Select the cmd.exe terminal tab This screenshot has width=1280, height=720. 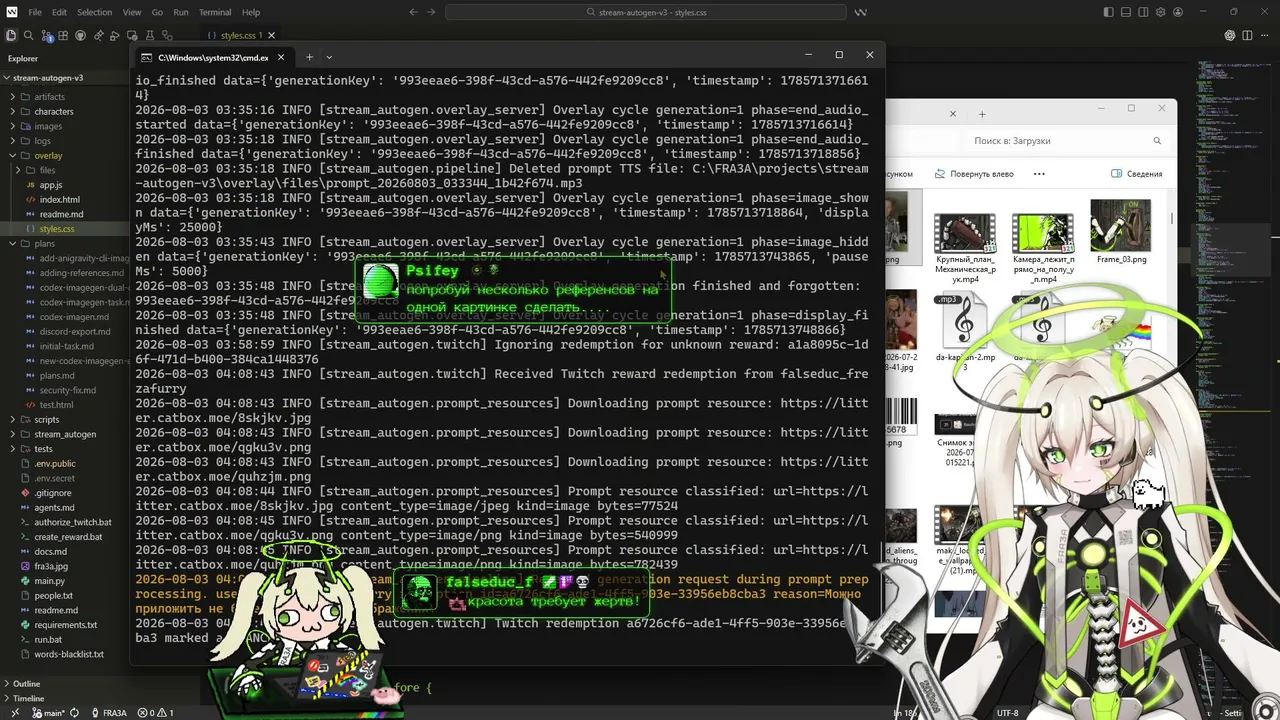pos(212,57)
